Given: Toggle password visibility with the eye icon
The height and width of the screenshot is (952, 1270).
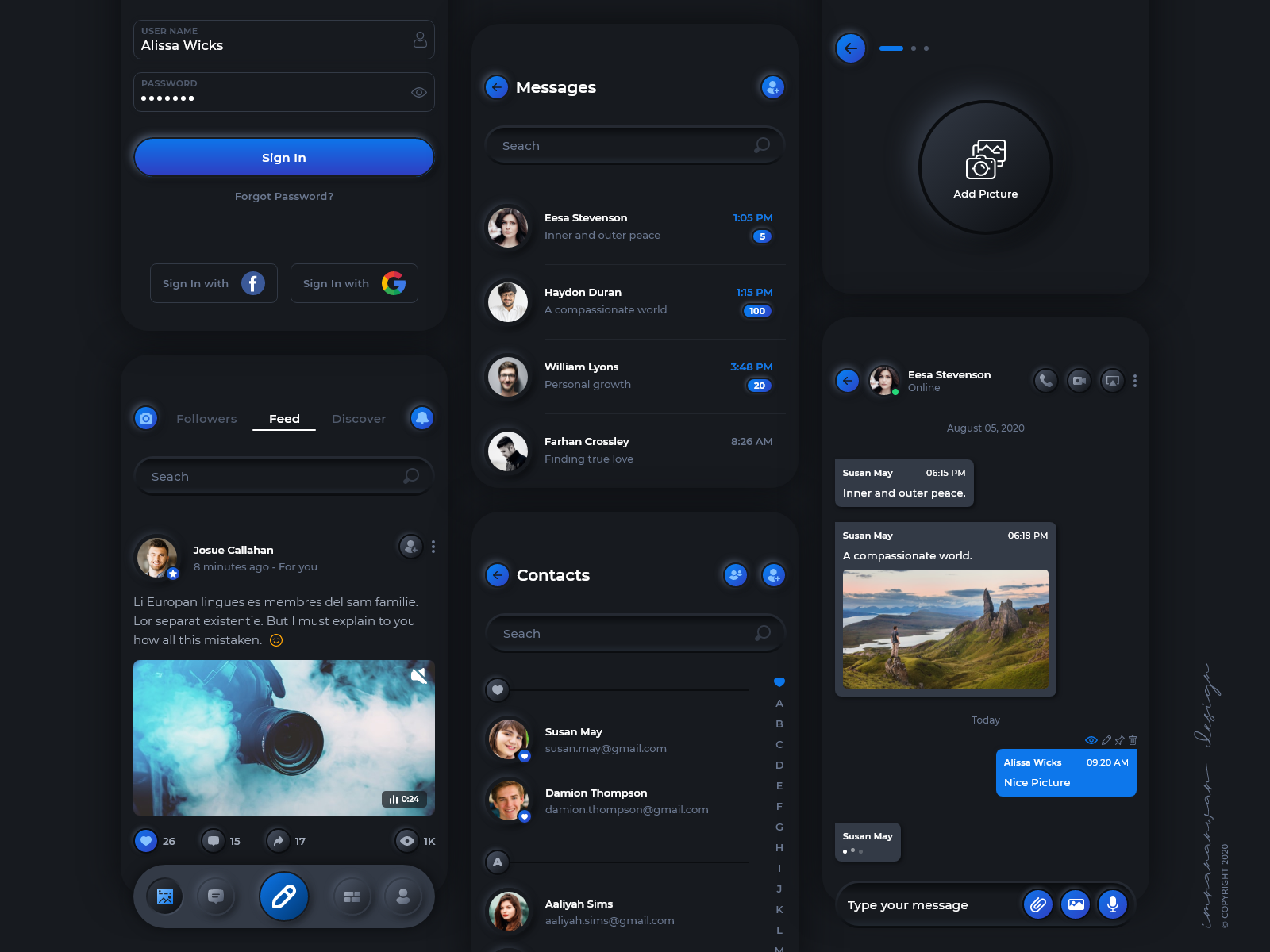Looking at the screenshot, I should pyautogui.click(x=418, y=92).
